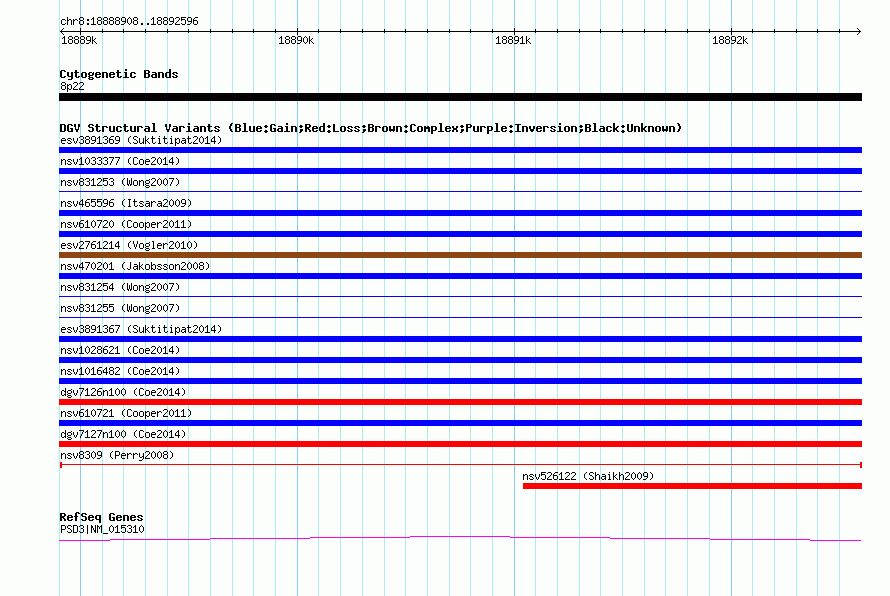Image resolution: width=890 pixels, height=596 pixels.
Task: Click the chr8:18888908..18892596 coordinates text
Action: coord(129,22)
